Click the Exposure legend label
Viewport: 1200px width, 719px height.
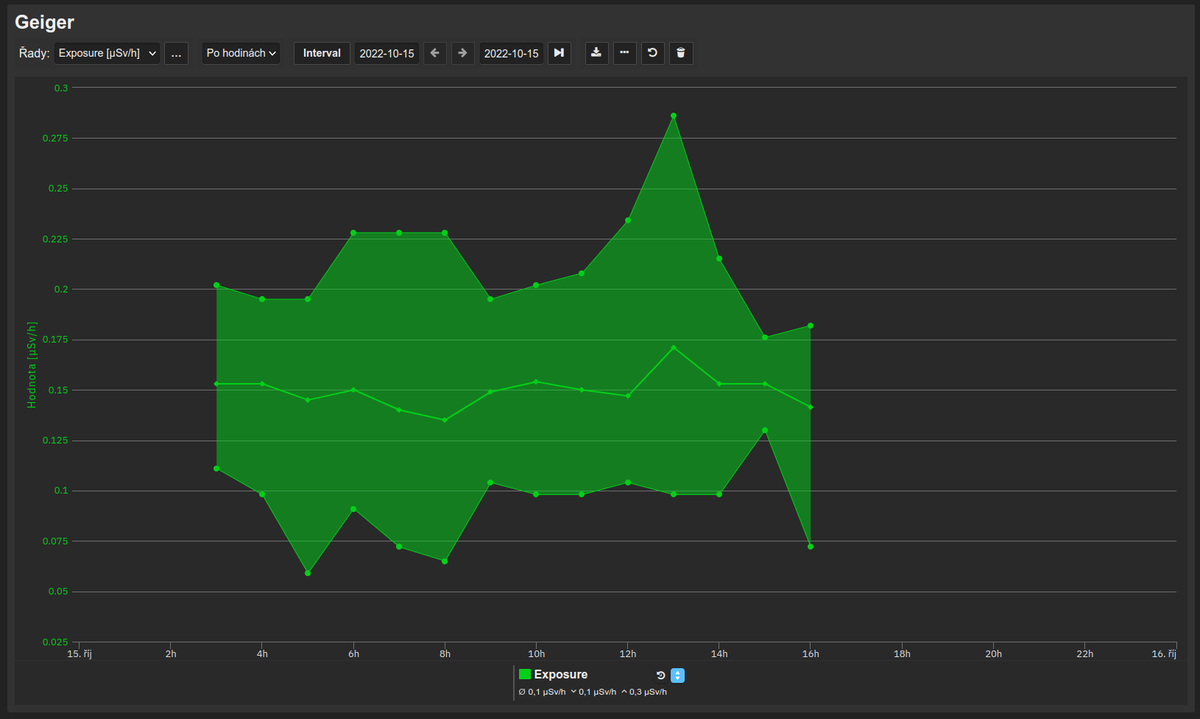tap(561, 675)
